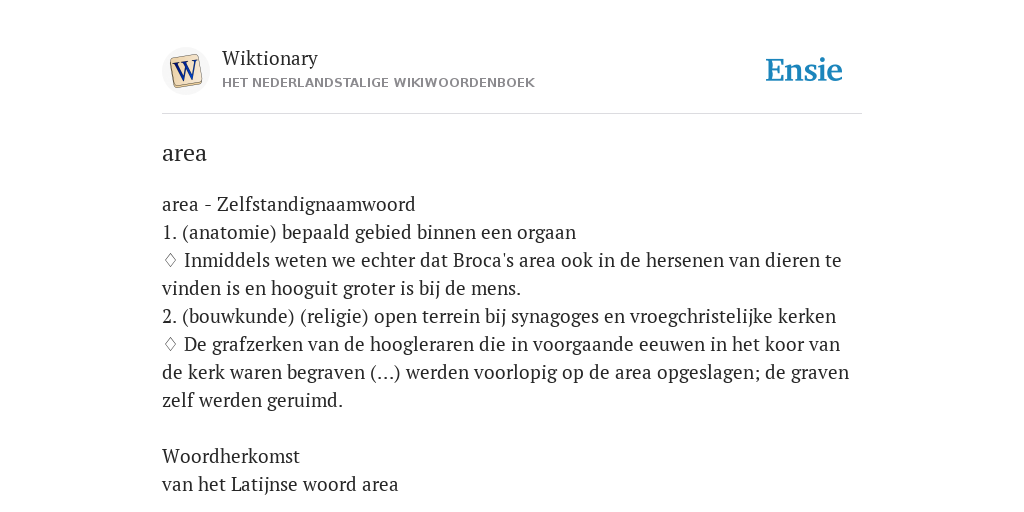Click the Wiktionary title text

270,58
